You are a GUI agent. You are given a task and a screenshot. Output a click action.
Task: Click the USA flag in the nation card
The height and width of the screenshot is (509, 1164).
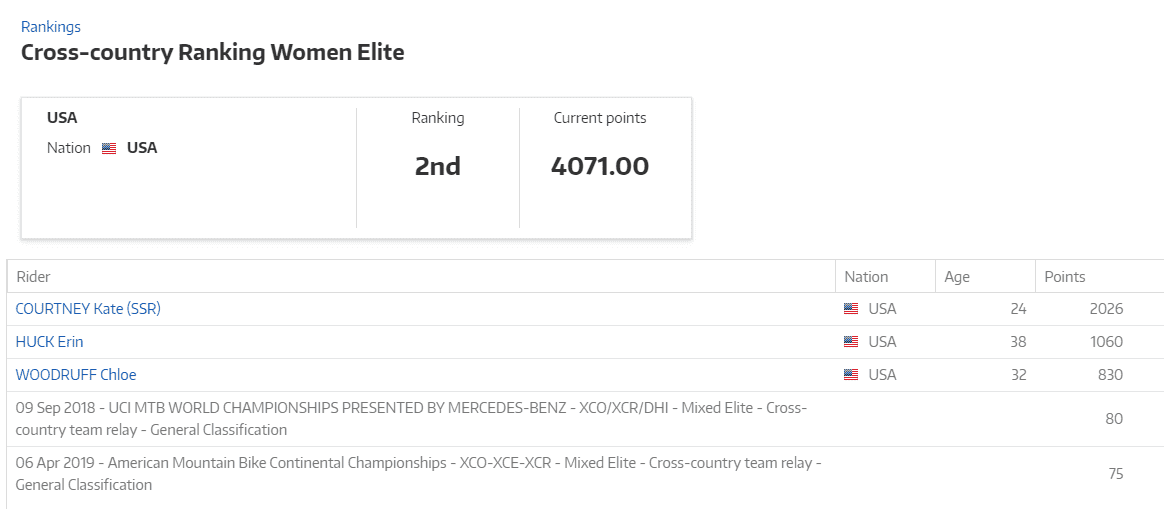tap(109, 148)
